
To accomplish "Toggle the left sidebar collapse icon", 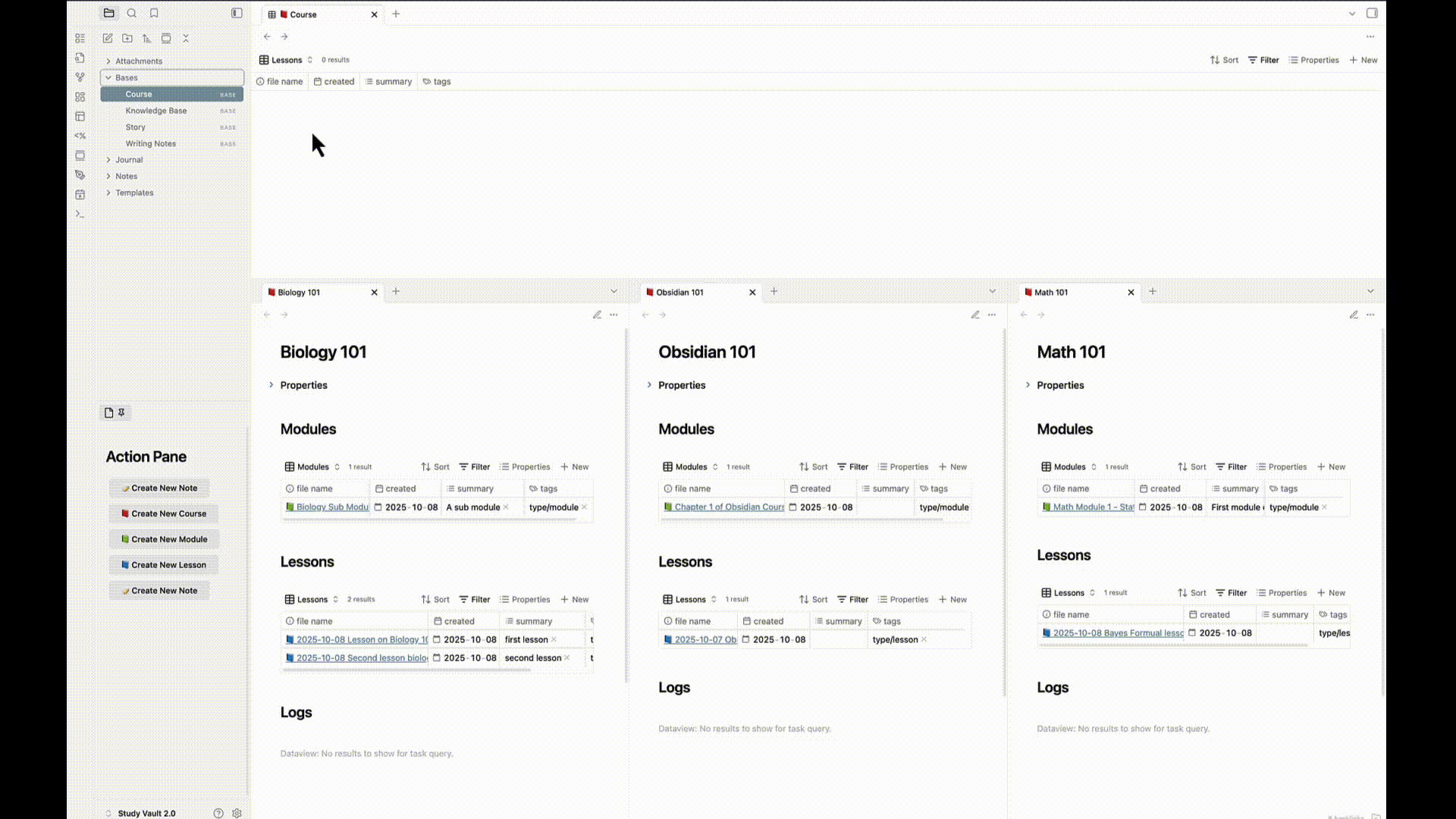I will (x=237, y=13).
